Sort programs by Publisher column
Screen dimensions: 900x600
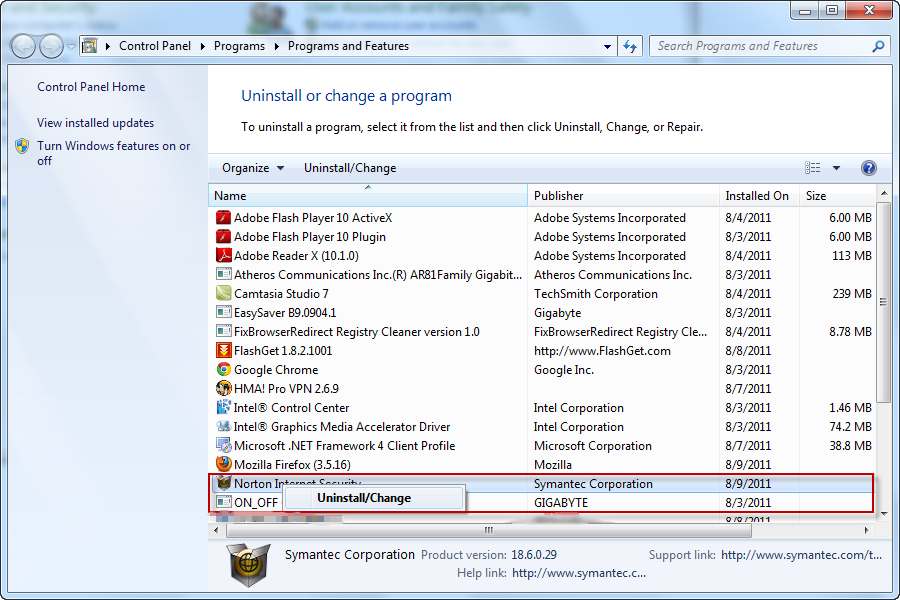tap(623, 196)
